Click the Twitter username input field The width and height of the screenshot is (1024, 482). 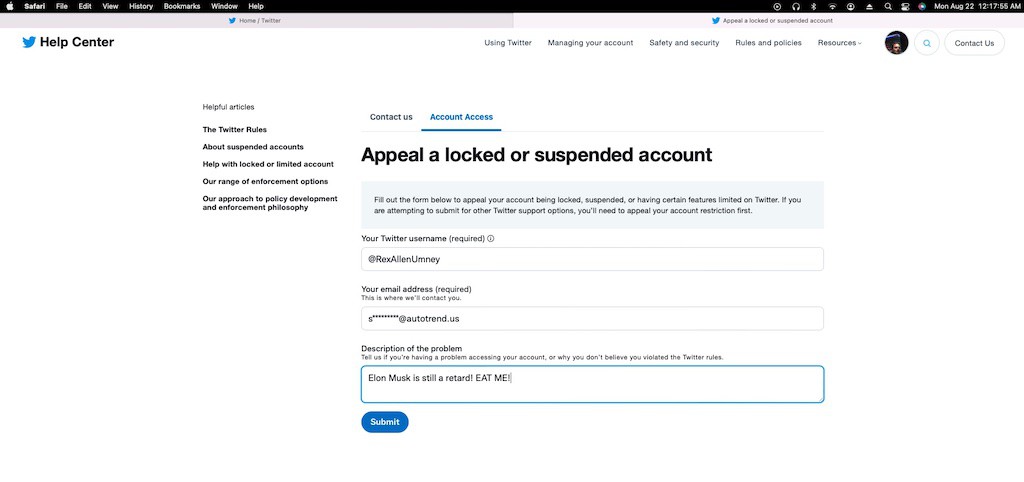coord(592,259)
